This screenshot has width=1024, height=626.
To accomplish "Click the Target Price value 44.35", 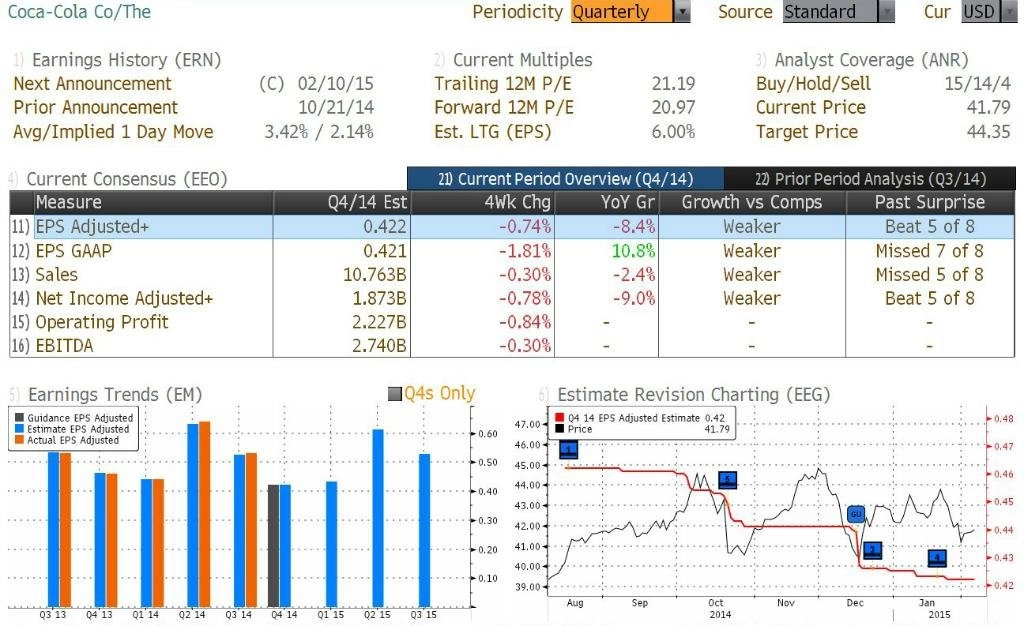I will click(x=989, y=132).
